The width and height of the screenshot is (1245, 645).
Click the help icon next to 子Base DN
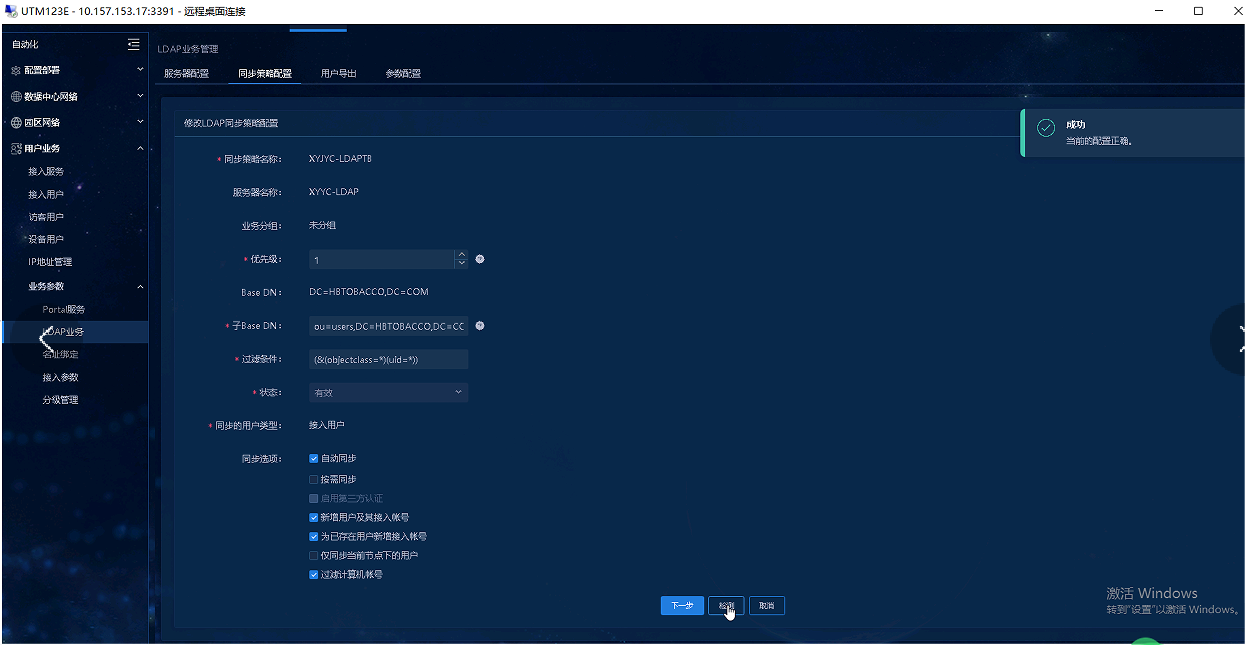[480, 326]
